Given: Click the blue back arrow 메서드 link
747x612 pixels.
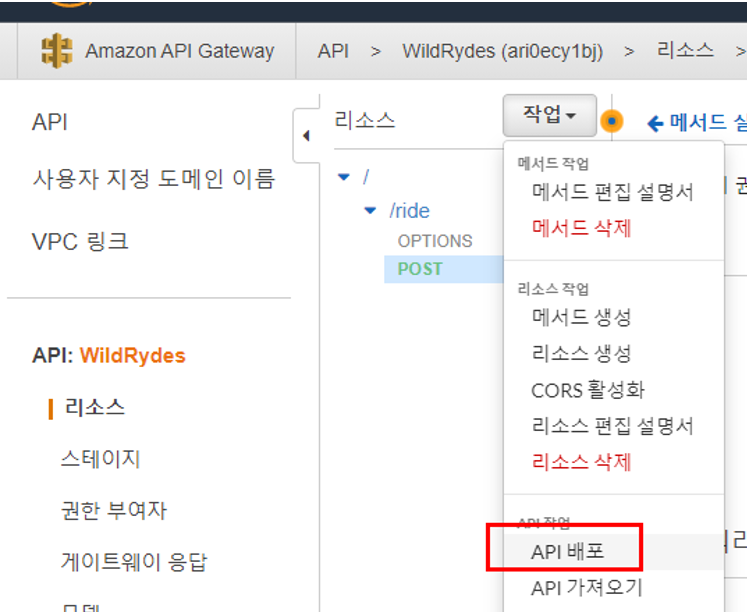Looking at the screenshot, I should 697,123.
